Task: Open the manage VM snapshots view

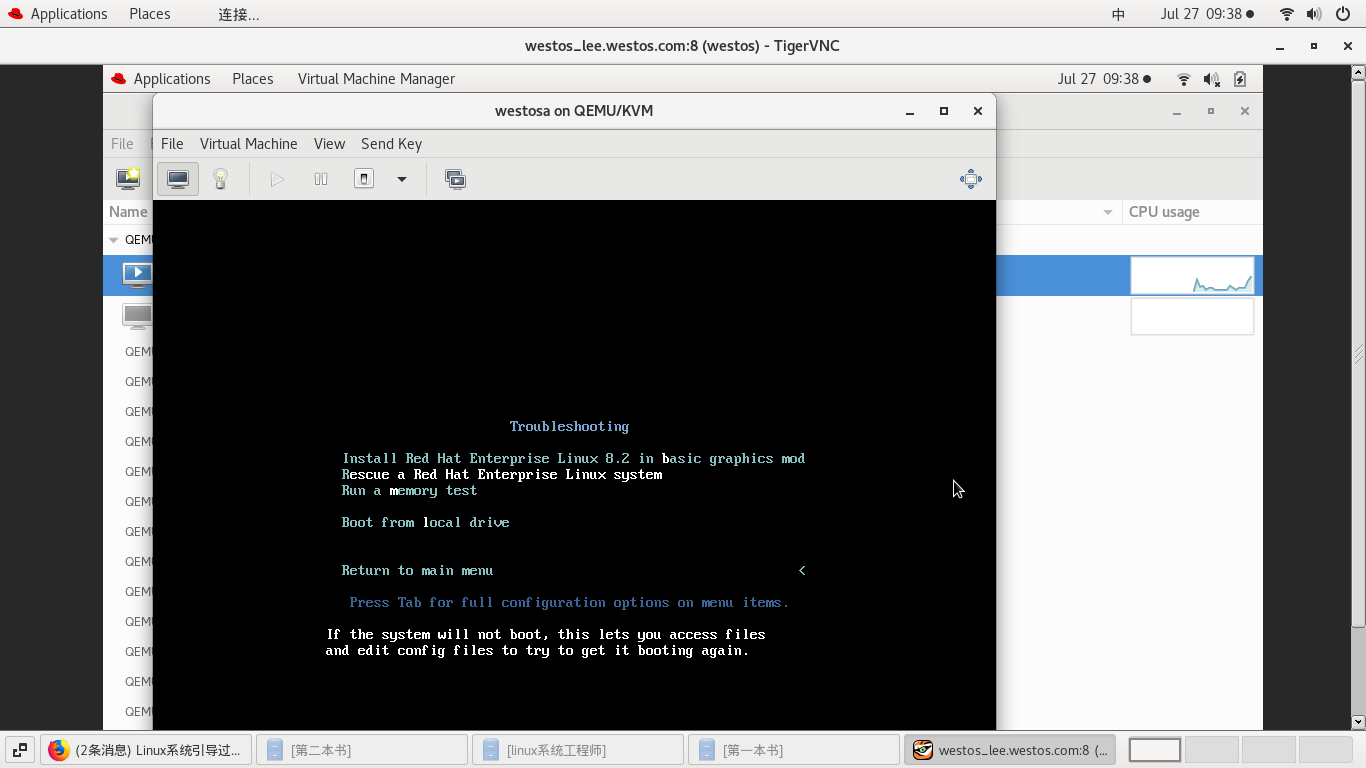Action: pos(455,179)
